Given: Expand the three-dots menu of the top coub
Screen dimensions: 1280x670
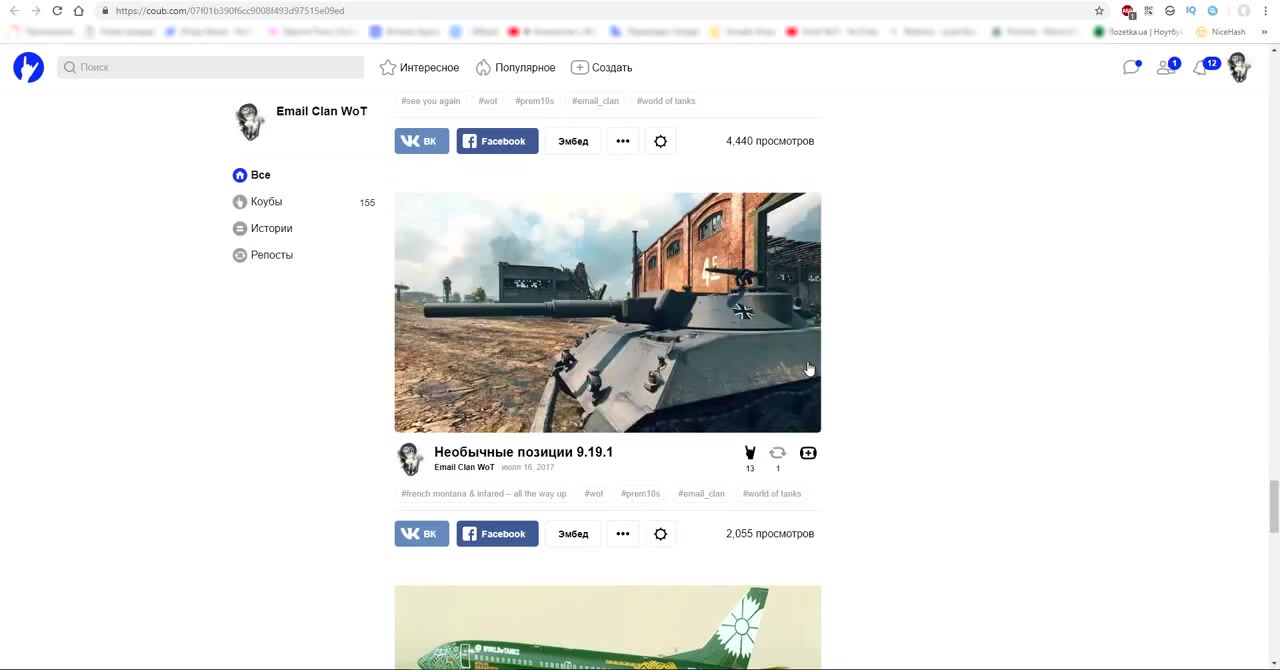Looking at the screenshot, I should [622, 141].
